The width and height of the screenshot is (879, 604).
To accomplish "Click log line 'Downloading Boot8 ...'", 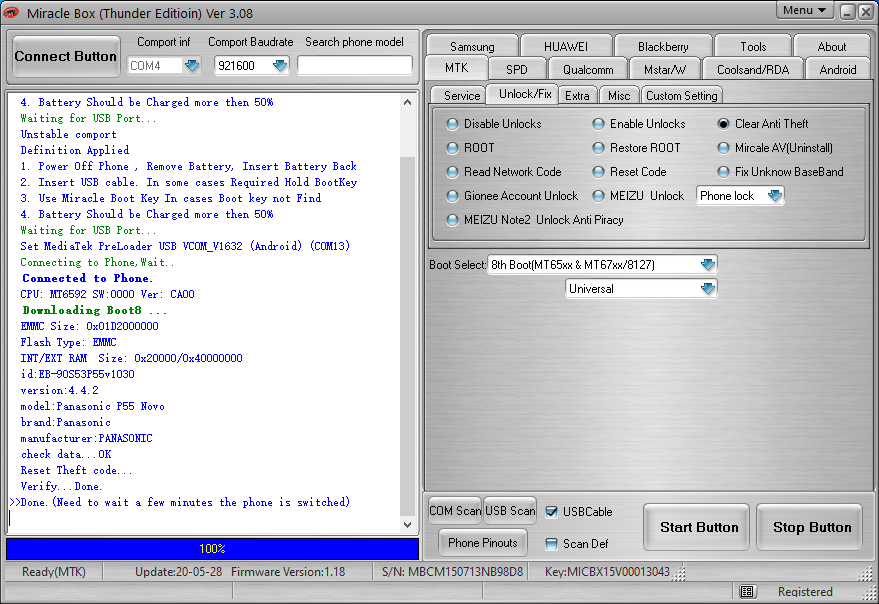I will click(x=94, y=310).
